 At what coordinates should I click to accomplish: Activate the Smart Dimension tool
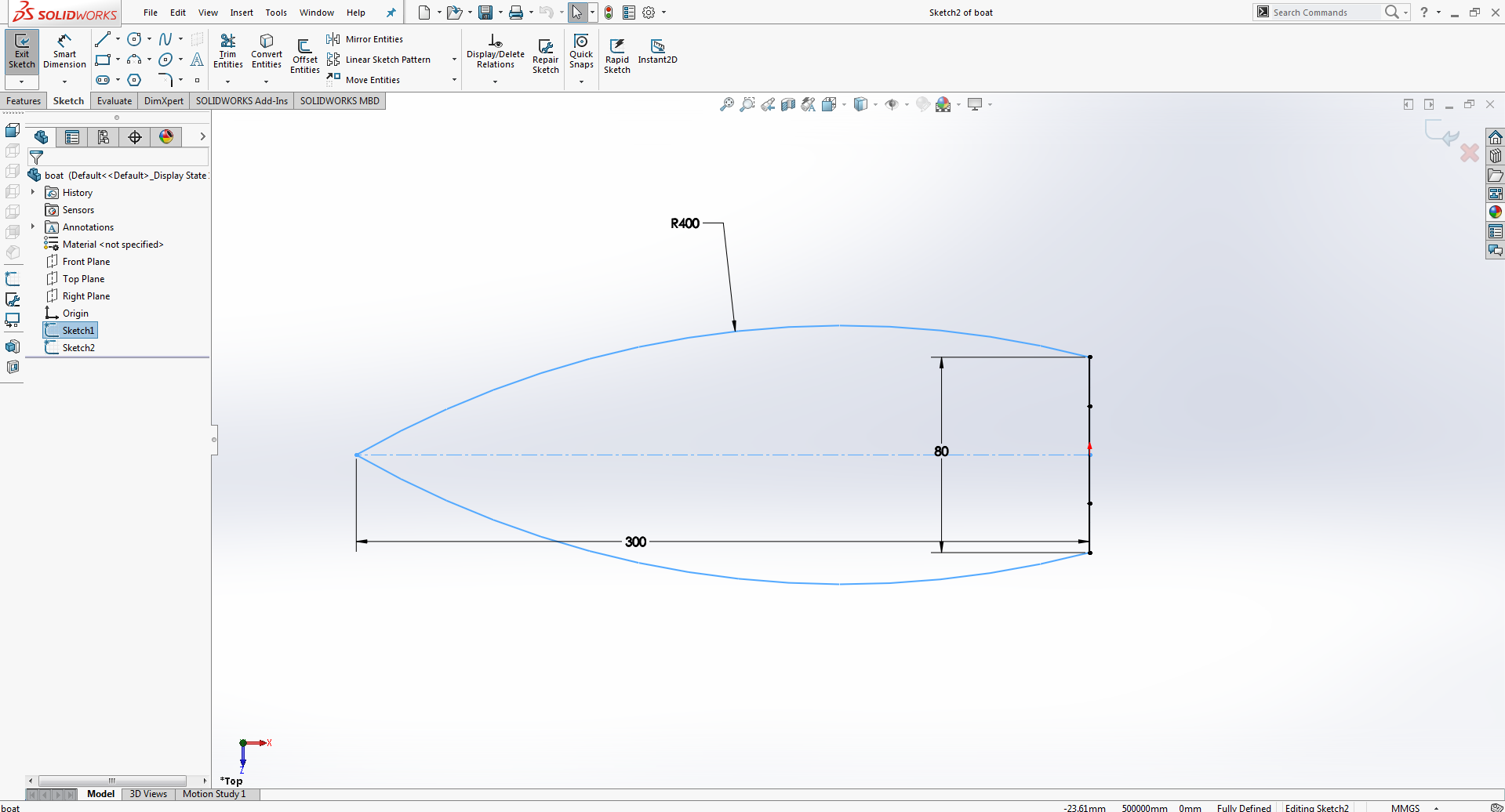(x=64, y=52)
